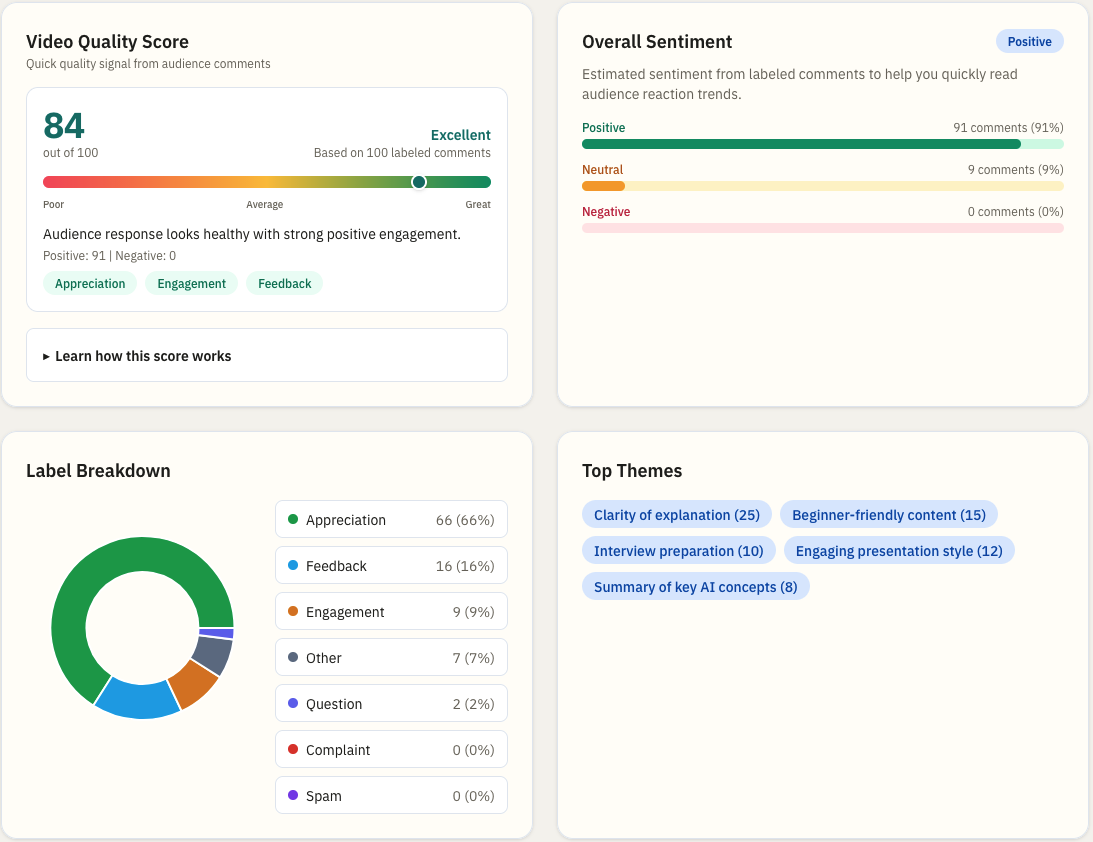Viewport: 1093px width, 842px height.
Task: Click the purple Question dot icon
Action: [293, 703]
